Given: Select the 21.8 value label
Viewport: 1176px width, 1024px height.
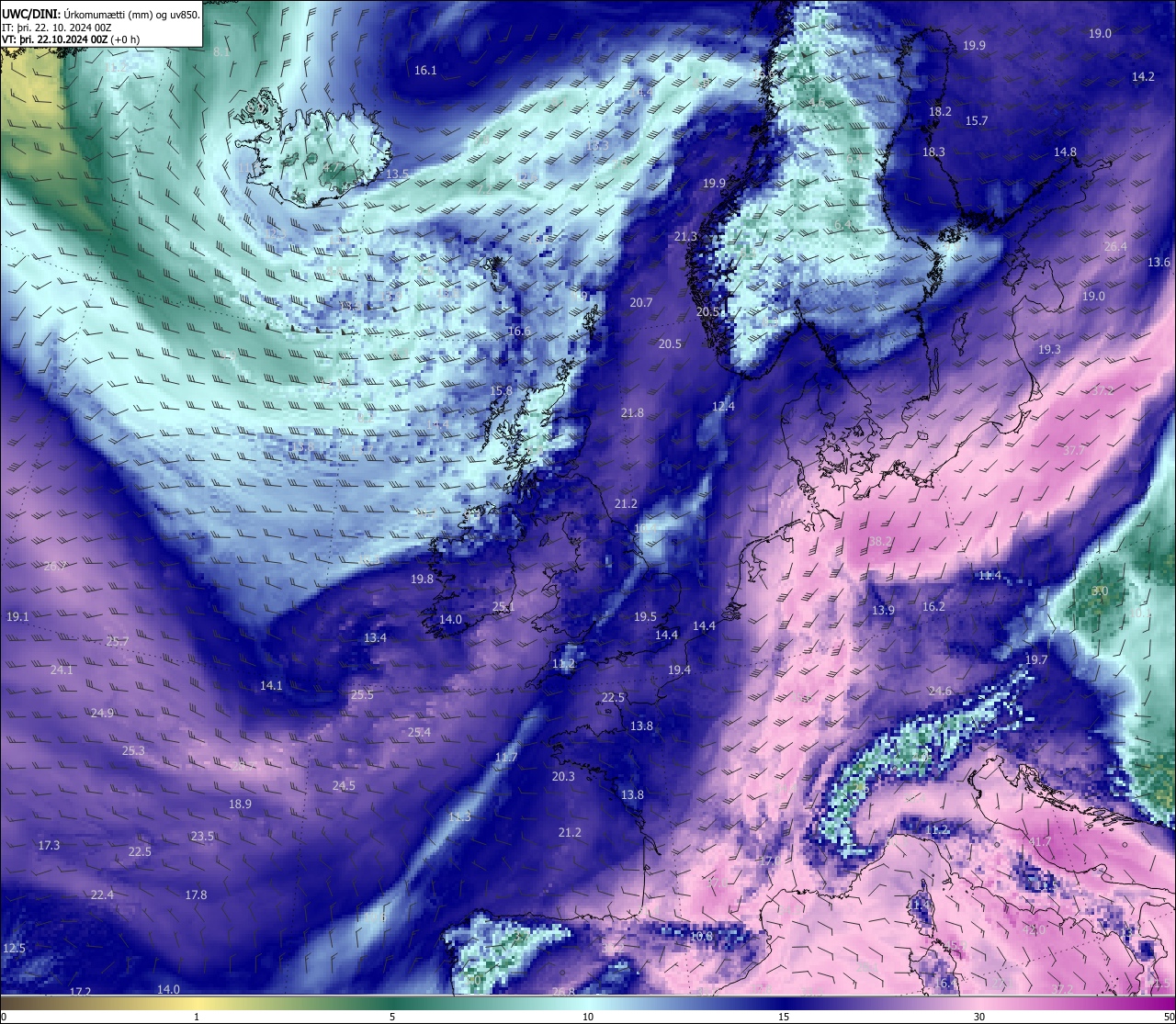Looking at the screenshot, I should coord(632,413).
